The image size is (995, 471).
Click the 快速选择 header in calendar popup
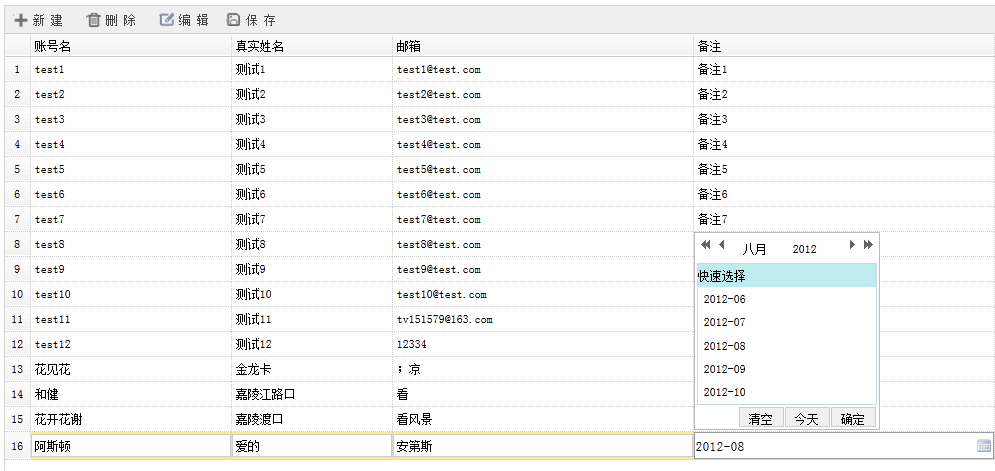coord(787,276)
